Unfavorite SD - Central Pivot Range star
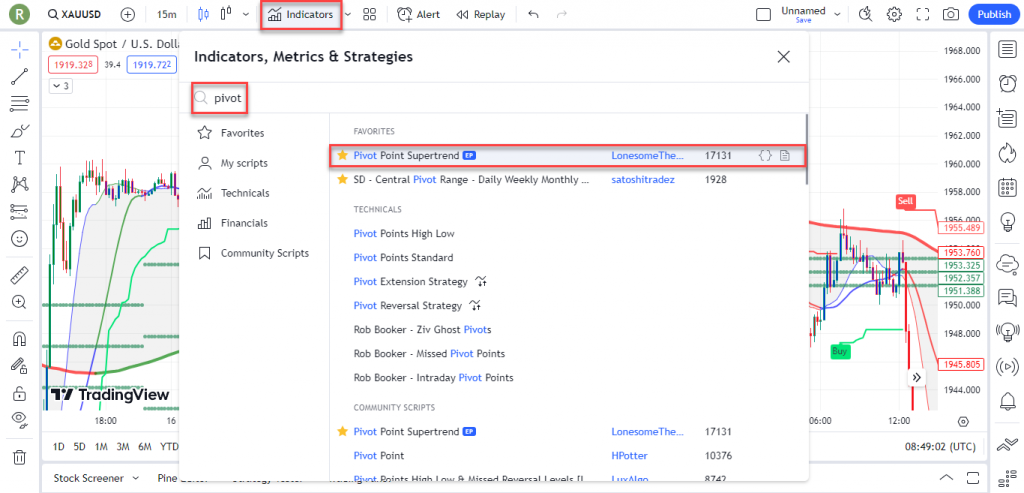 (x=342, y=179)
